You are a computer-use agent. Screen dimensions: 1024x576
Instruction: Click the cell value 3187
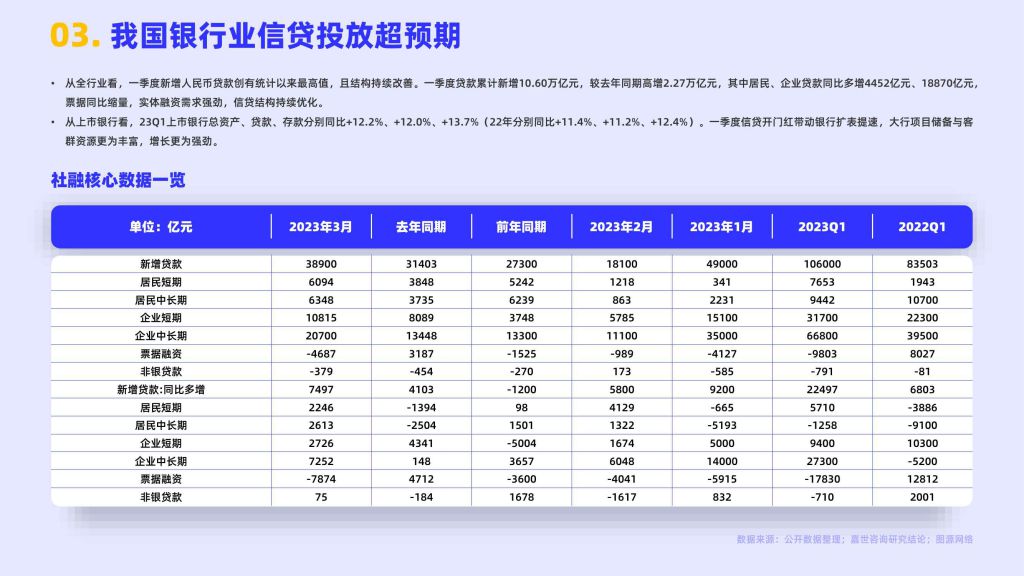point(421,353)
